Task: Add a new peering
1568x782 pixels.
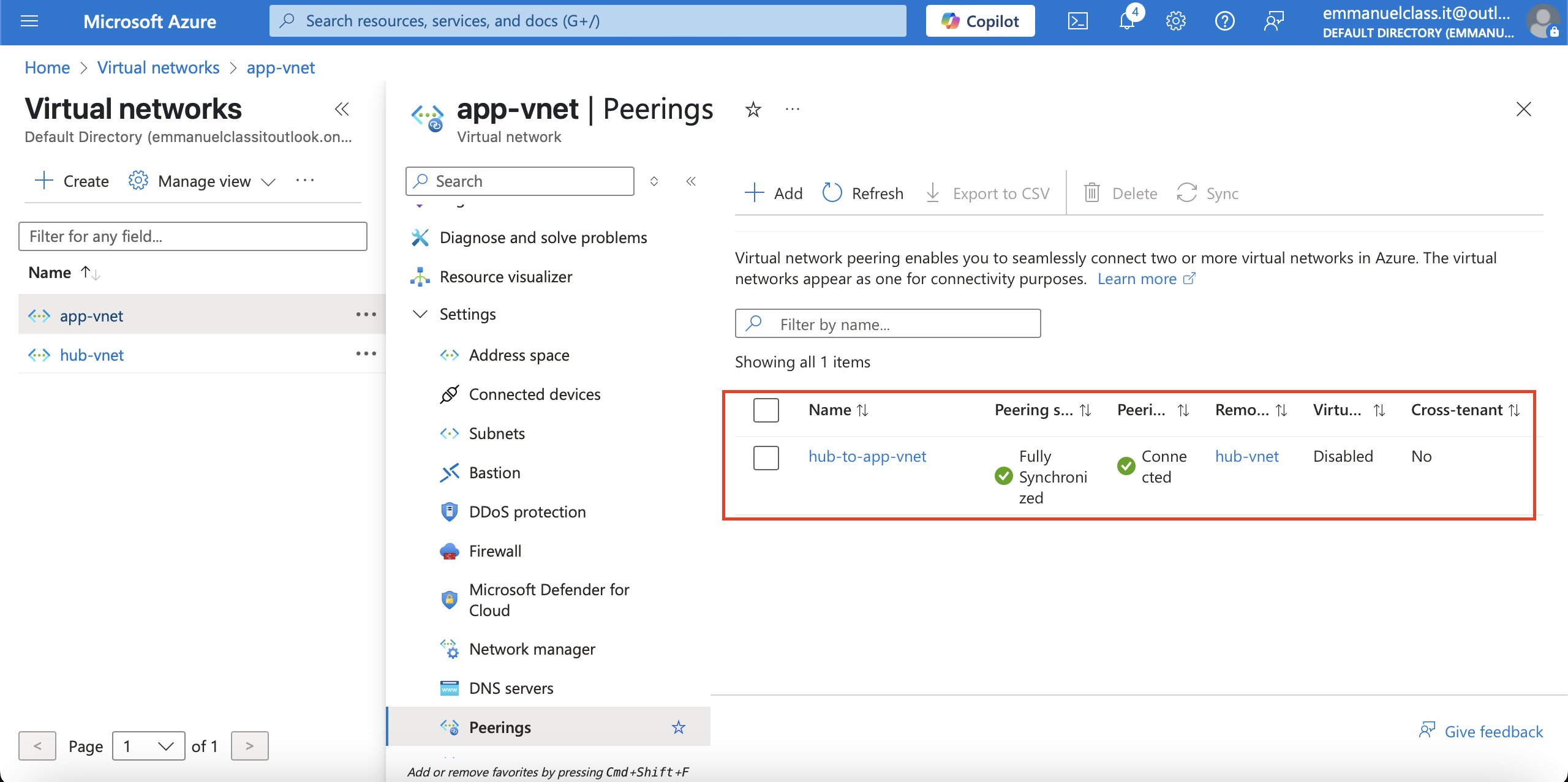Action: 774,194
